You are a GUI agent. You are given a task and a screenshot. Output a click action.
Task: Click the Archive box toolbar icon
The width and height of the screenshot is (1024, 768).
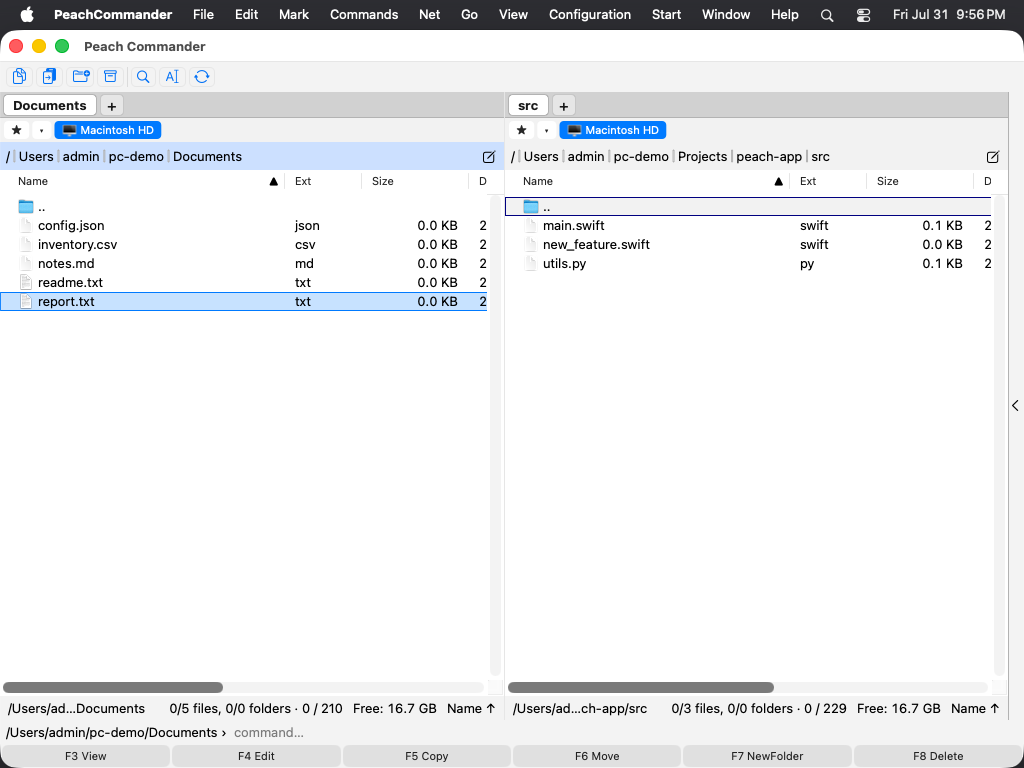pyautogui.click(x=111, y=76)
